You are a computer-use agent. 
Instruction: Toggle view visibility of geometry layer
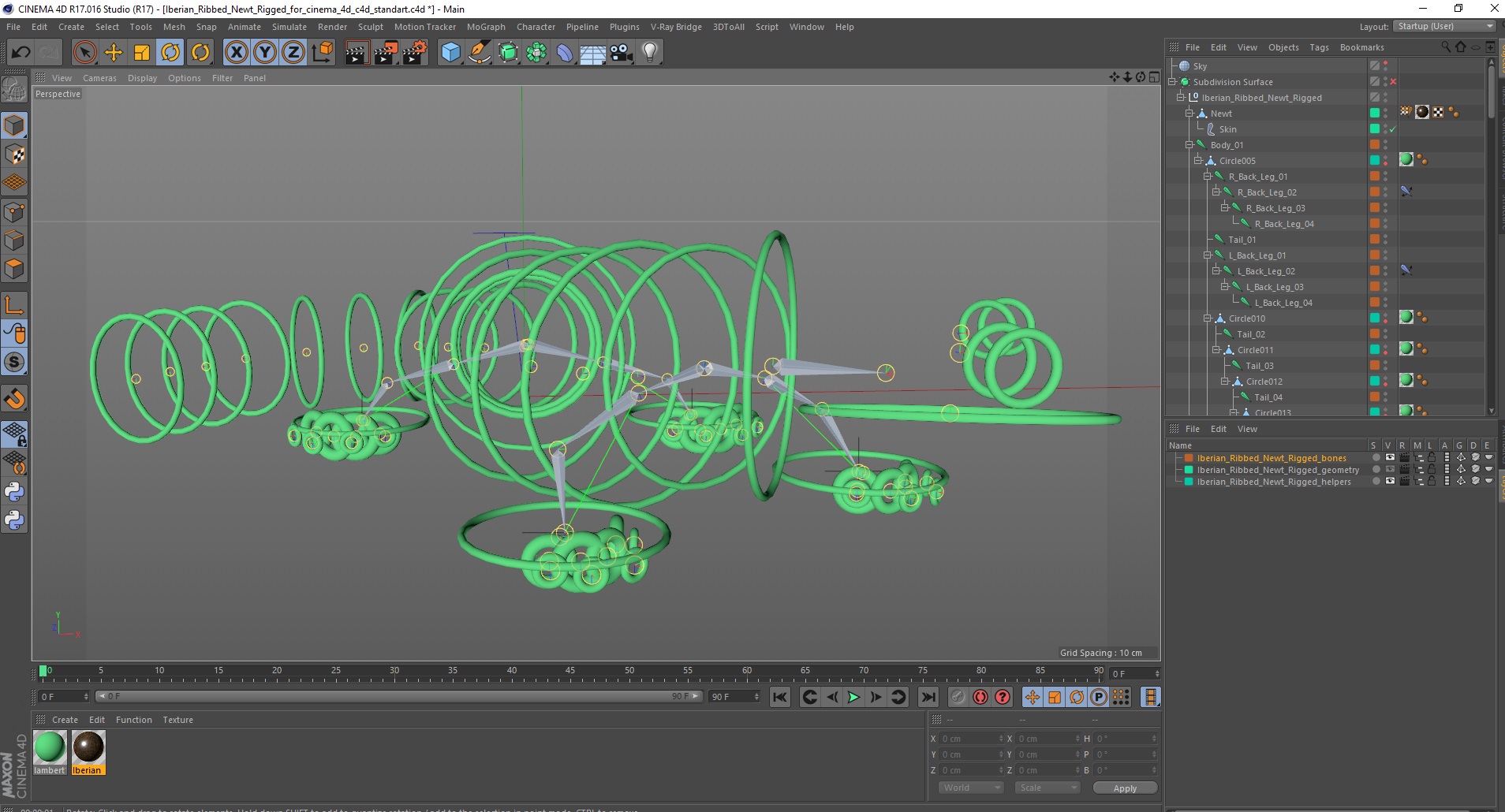pos(1390,470)
